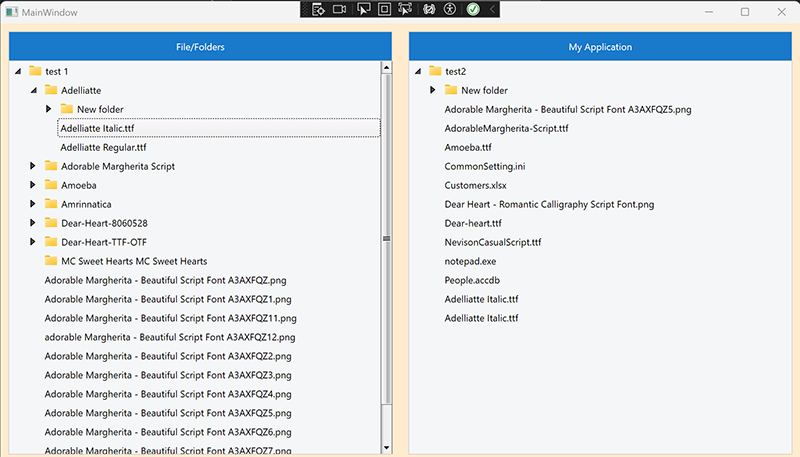Click the green check mark status icon
The width and height of the screenshot is (800, 457).
[x=473, y=9]
